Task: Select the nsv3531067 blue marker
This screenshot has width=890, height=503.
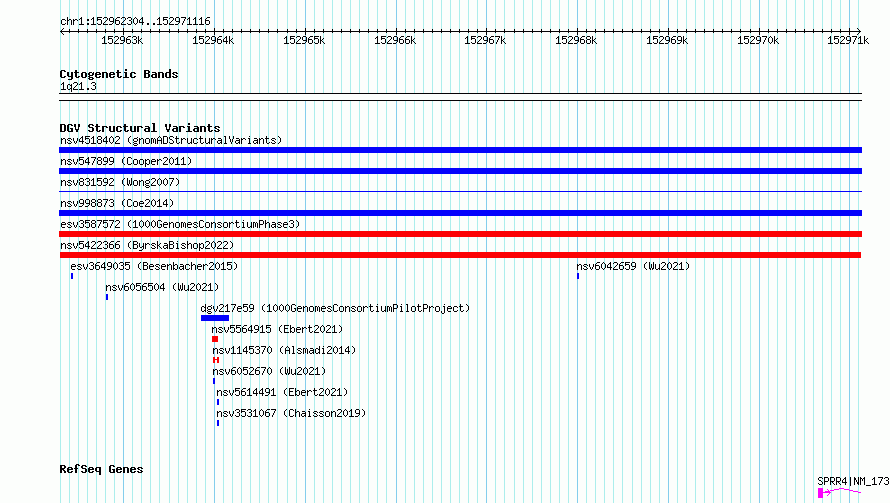Action: click(218, 423)
